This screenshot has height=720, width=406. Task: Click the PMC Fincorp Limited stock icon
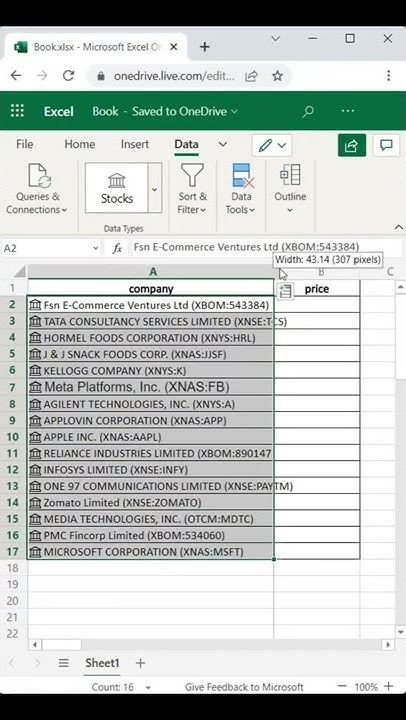coord(35,535)
